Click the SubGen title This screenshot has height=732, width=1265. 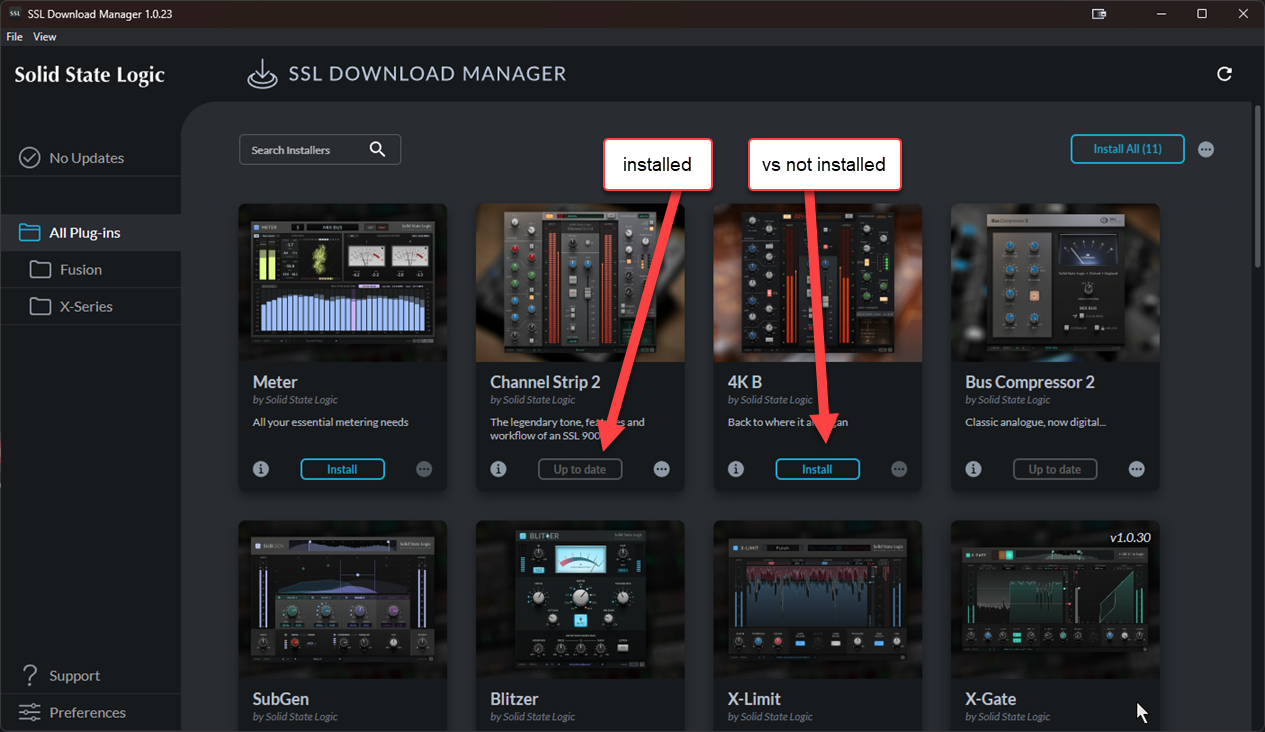[x=281, y=699]
